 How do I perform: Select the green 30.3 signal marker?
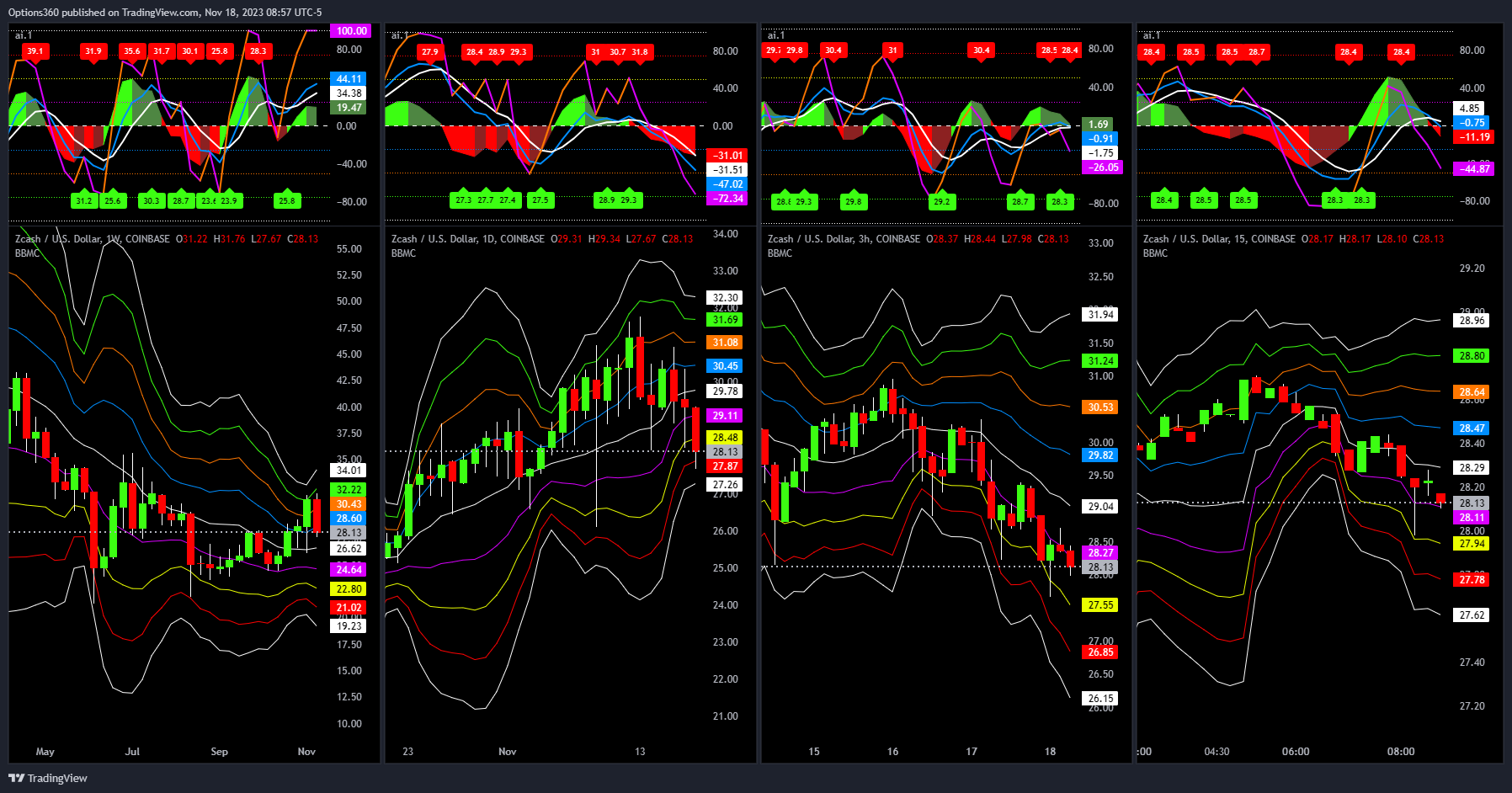coord(151,200)
